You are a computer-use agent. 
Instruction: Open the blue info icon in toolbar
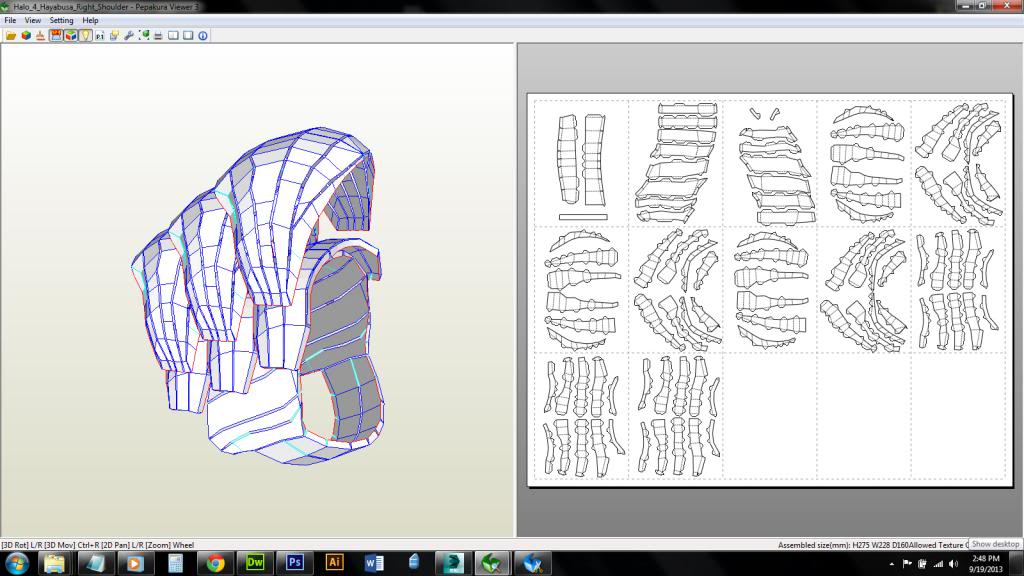(x=203, y=35)
